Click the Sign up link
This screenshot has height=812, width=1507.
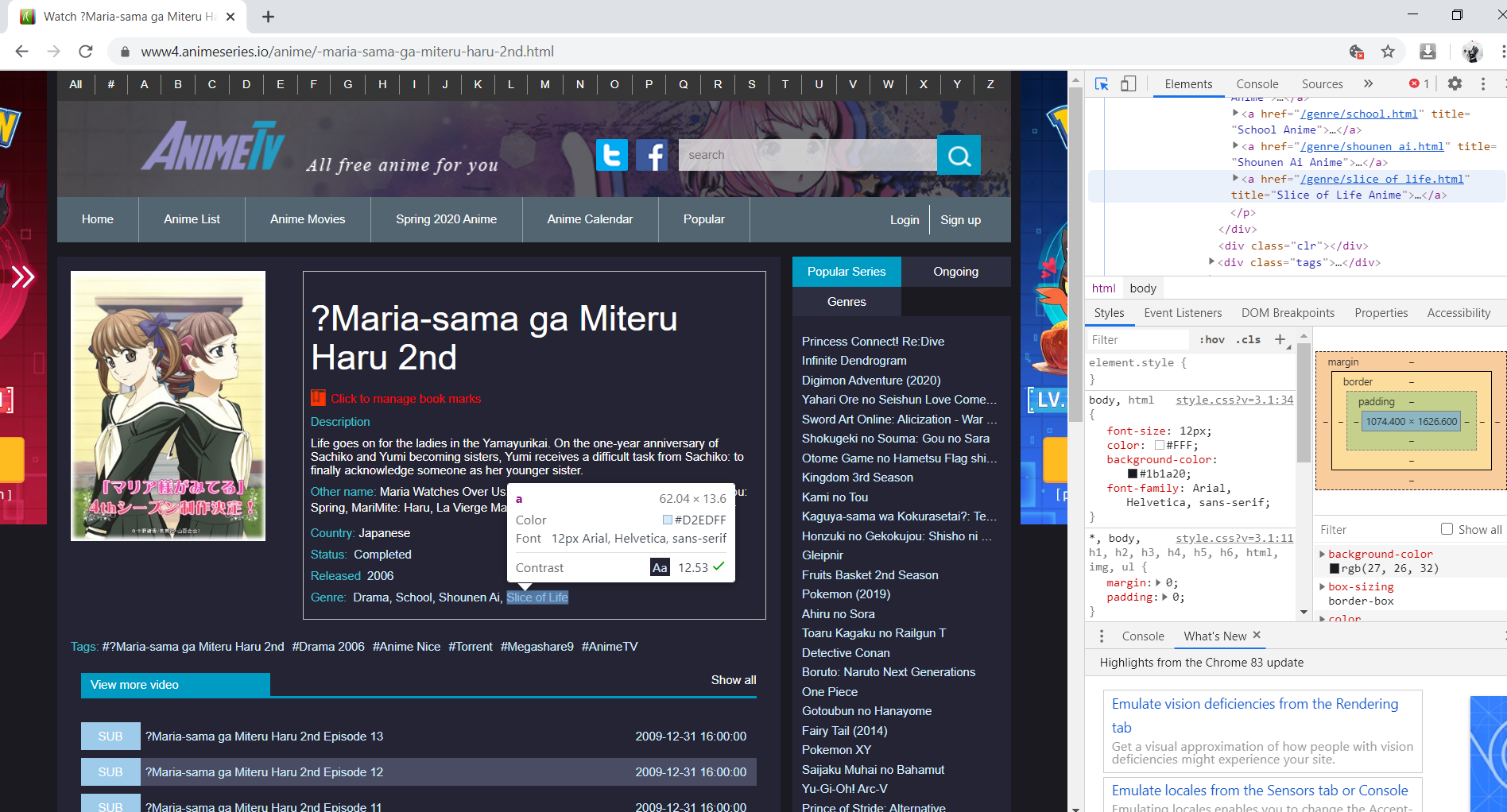point(960,220)
